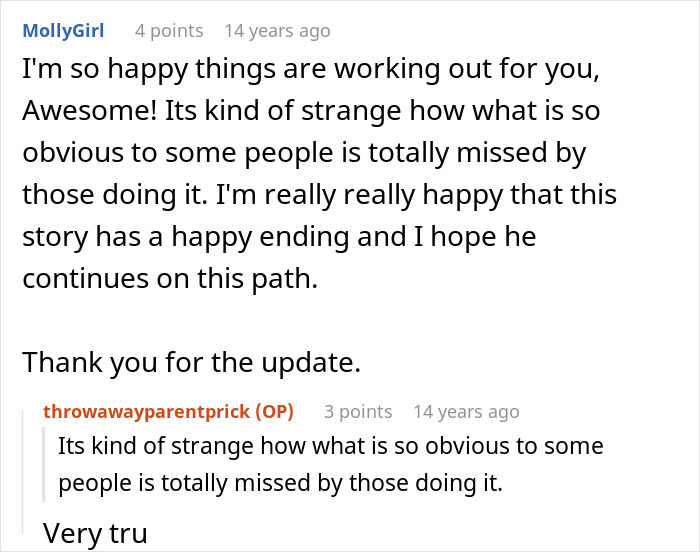
Task: Click the "continues on this path." line
Action: [x=169, y=279]
